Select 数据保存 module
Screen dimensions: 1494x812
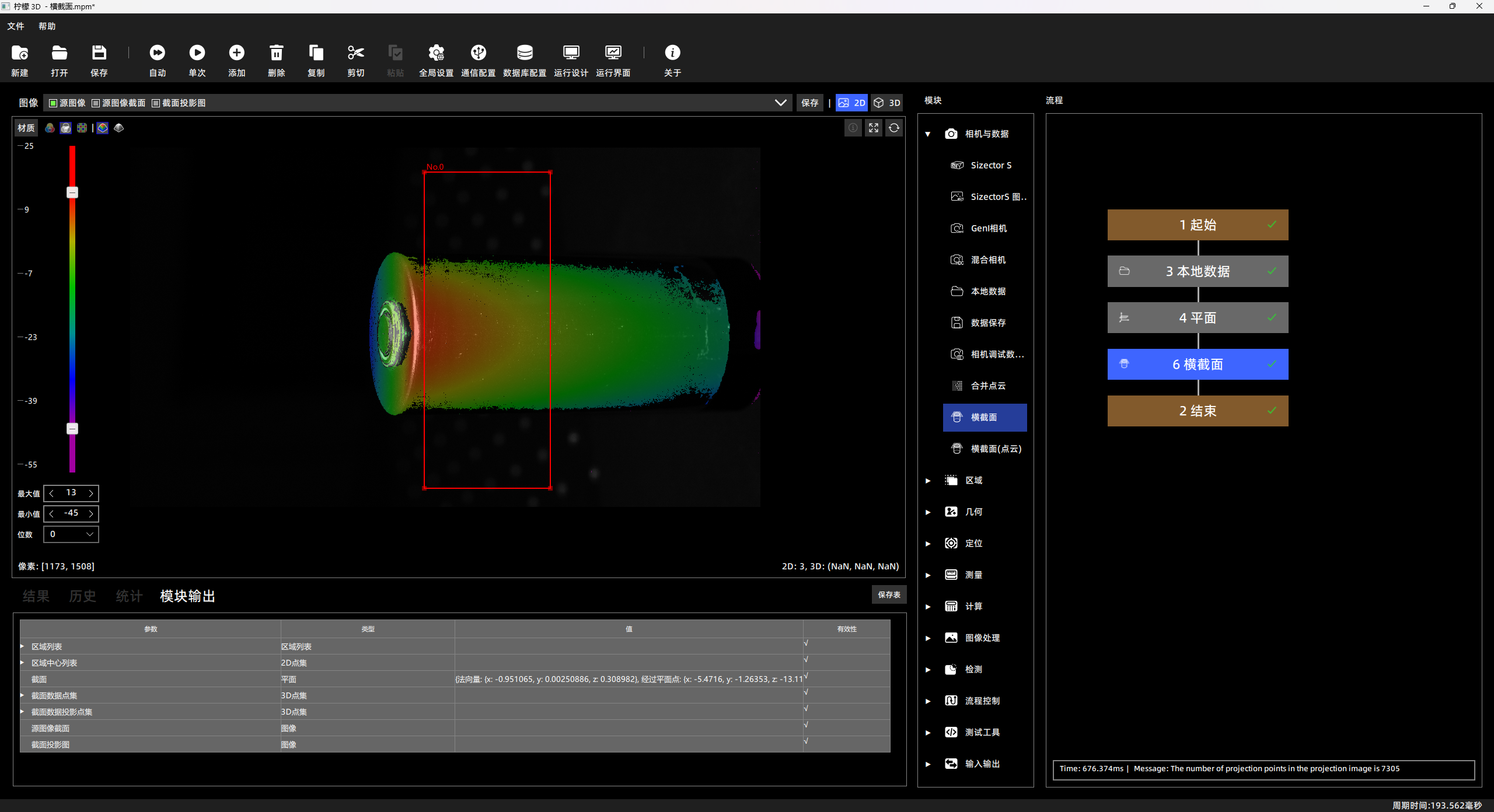985,323
